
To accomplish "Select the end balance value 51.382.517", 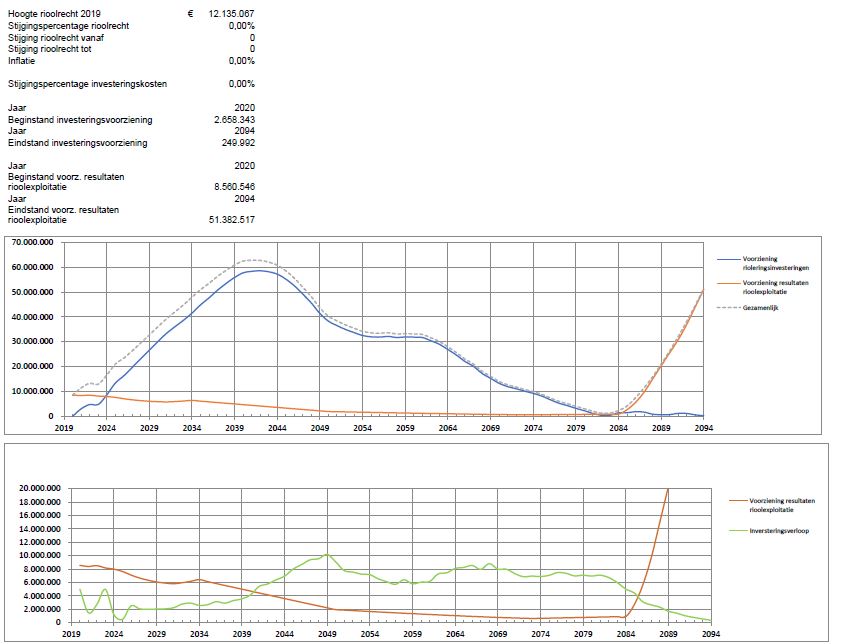I will tap(231, 219).
